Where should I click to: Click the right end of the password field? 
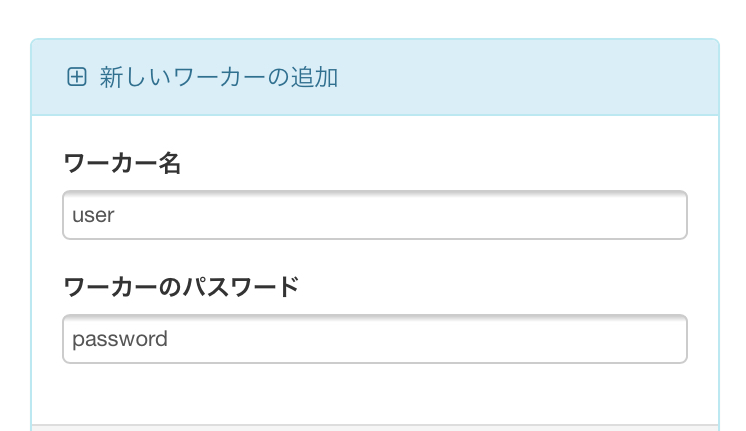point(670,339)
